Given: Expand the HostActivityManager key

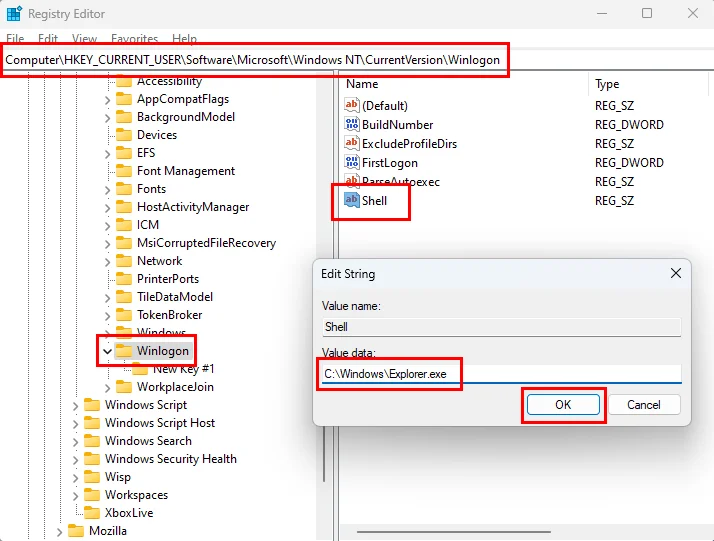Looking at the screenshot, I should [x=107, y=208].
